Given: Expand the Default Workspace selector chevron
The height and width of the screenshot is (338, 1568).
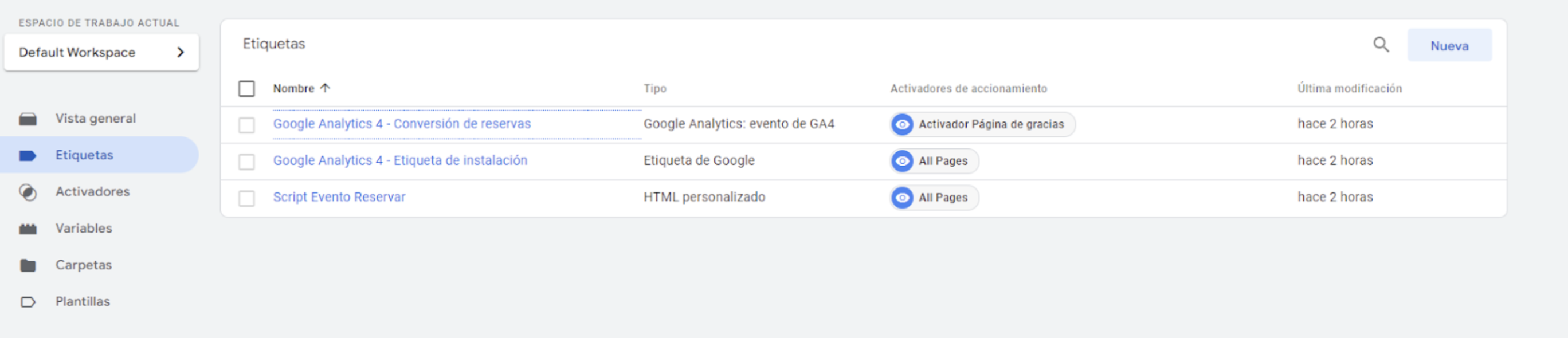Looking at the screenshot, I should coord(180,52).
